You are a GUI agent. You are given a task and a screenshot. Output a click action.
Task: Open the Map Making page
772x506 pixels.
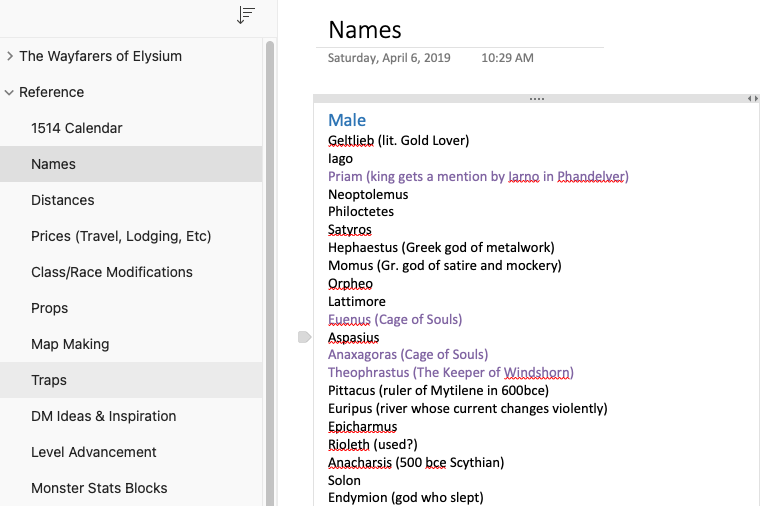click(70, 344)
